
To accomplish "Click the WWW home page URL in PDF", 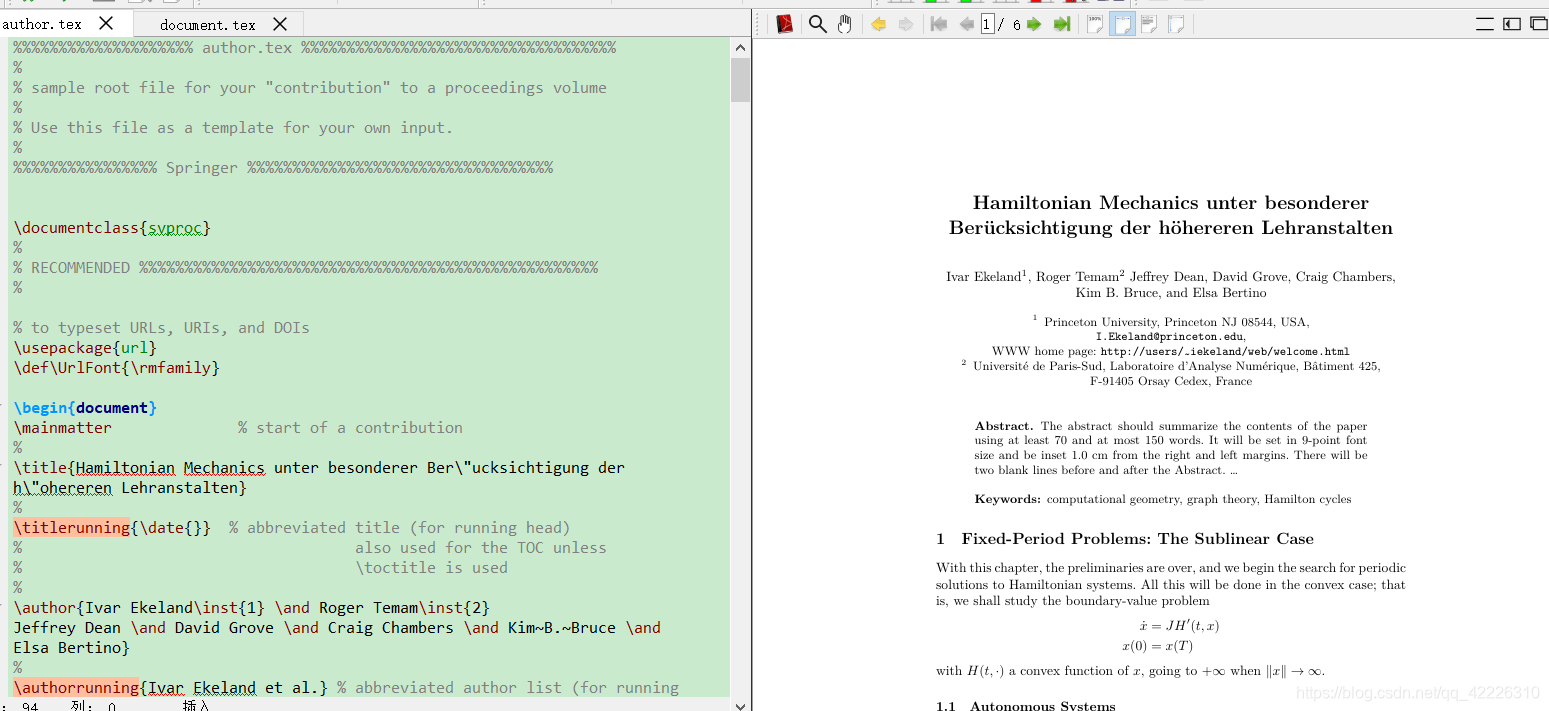I will point(1225,352).
